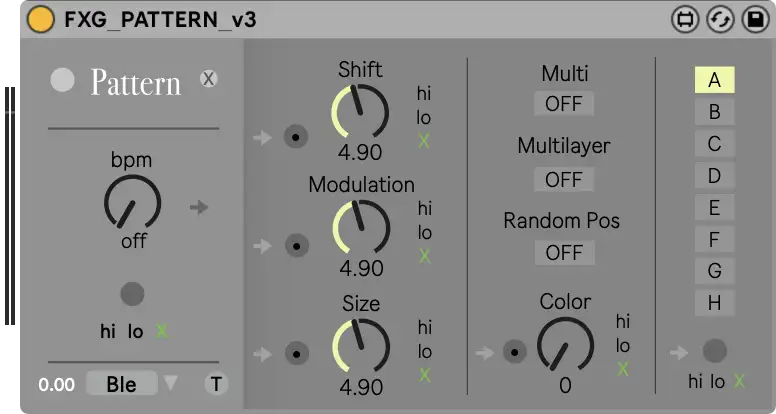The width and height of the screenshot is (776, 414).
Task: Adjust the Size knob
Action: pos(361,346)
